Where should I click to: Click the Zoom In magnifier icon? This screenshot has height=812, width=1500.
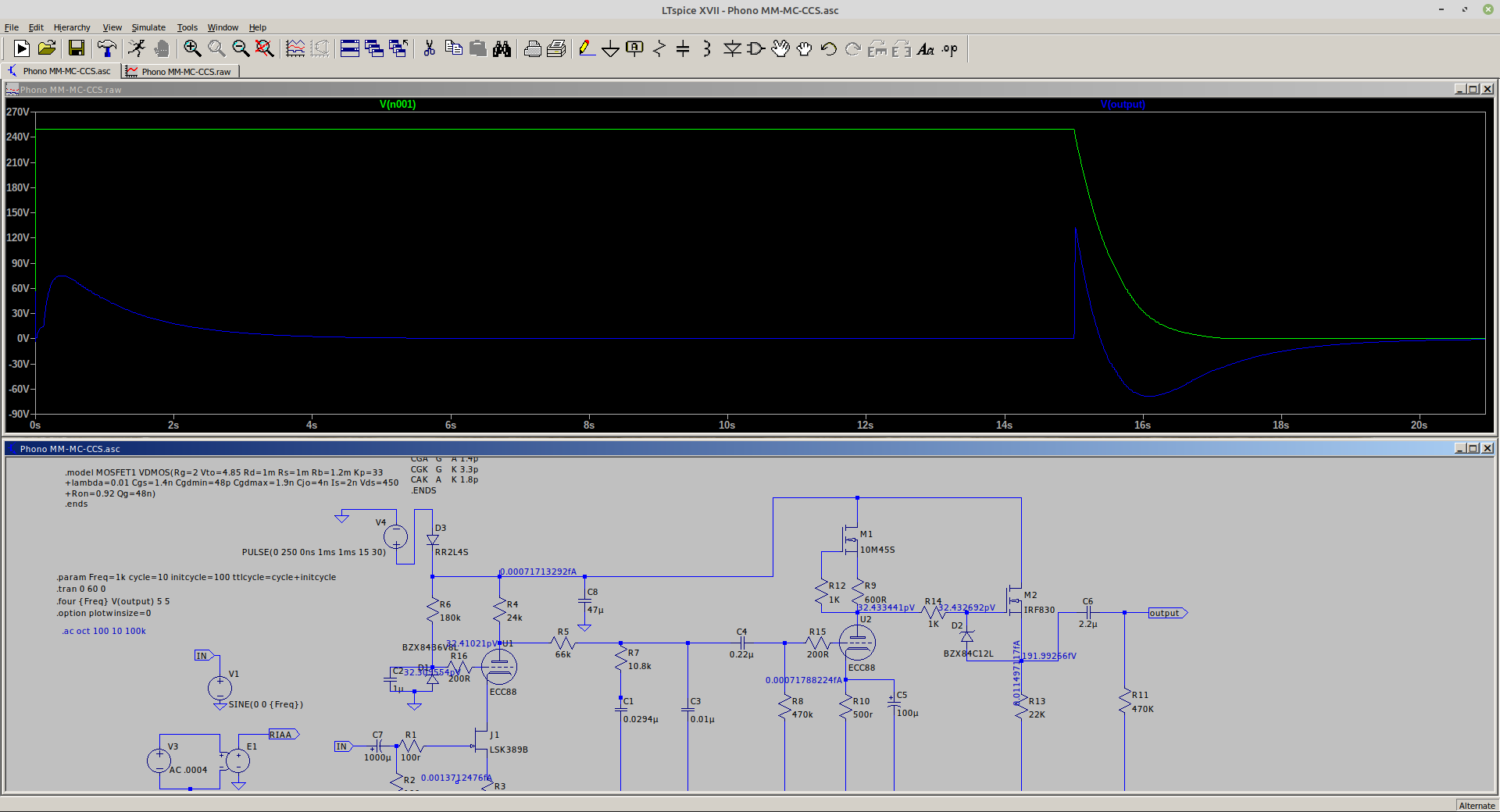click(192, 48)
